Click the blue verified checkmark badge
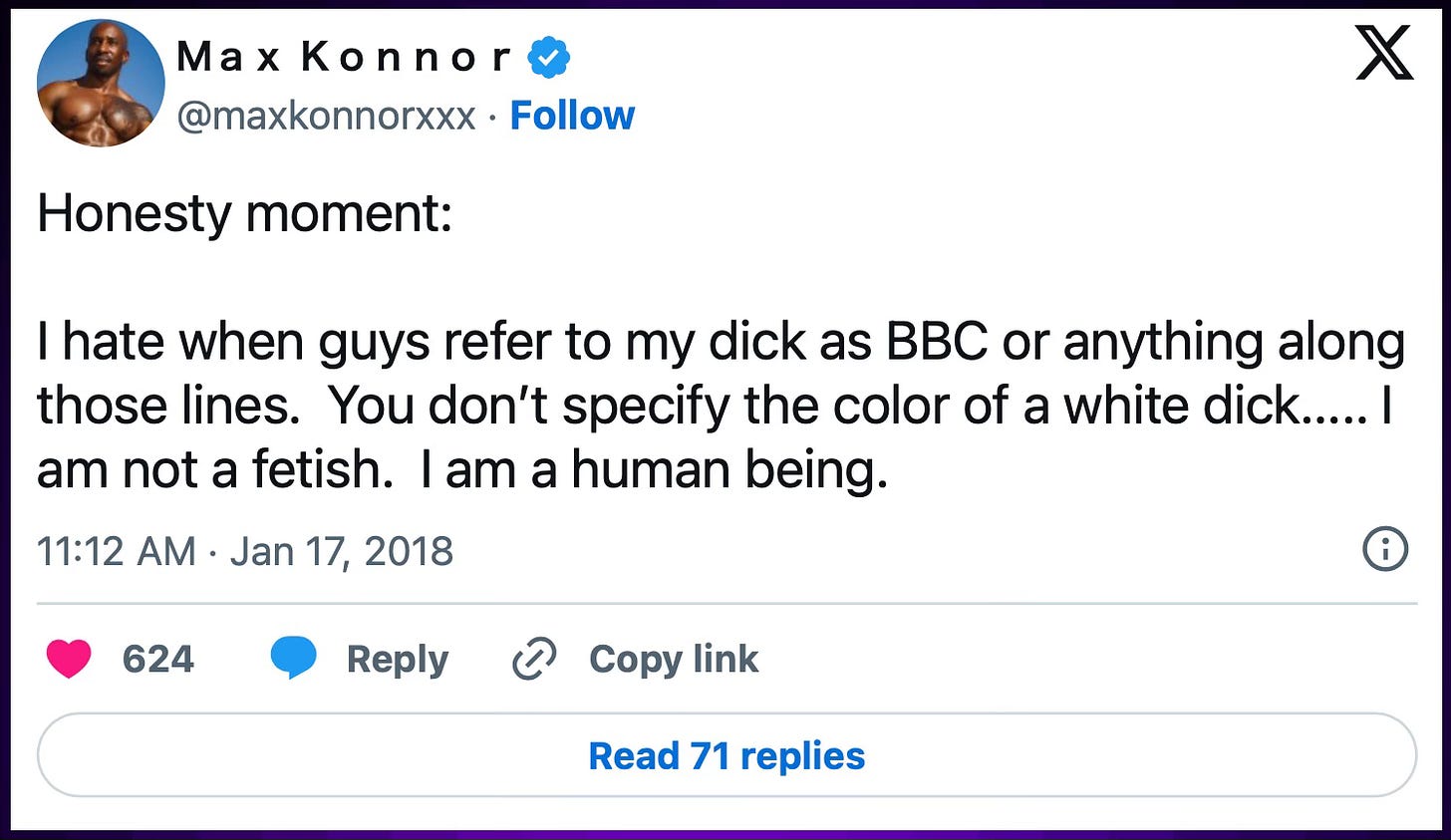 coord(549,57)
